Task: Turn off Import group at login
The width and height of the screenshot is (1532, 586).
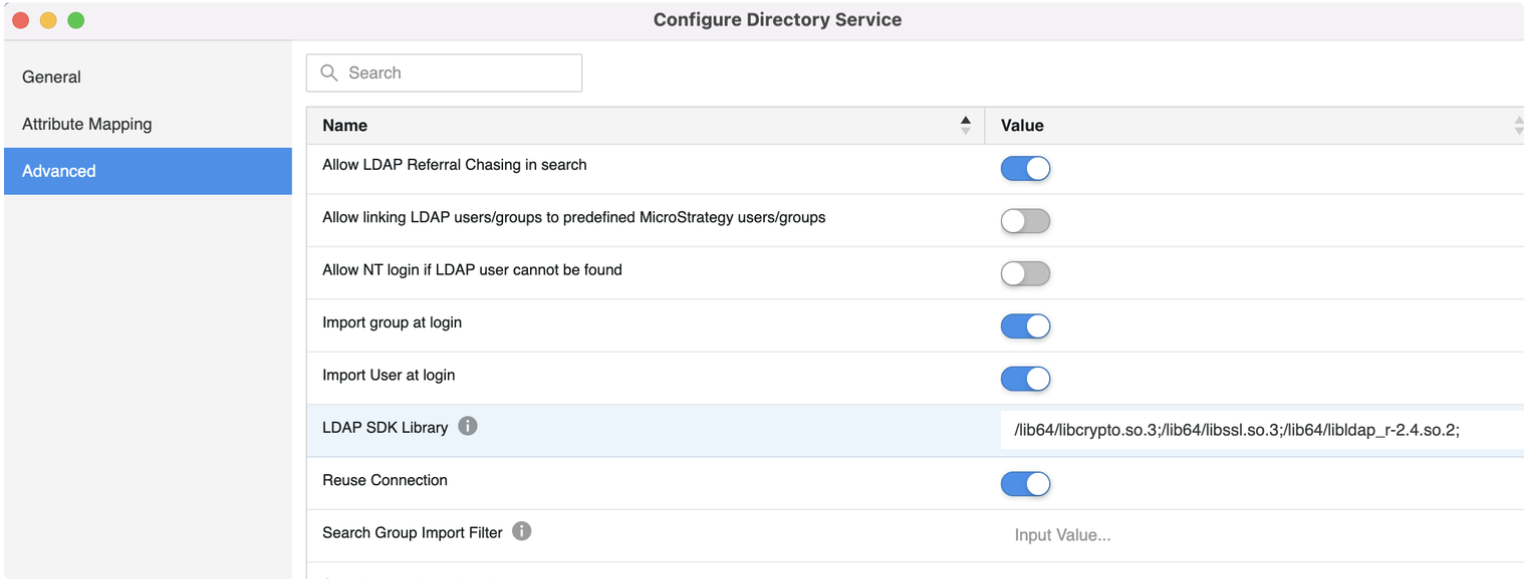Action: [1025, 326]
